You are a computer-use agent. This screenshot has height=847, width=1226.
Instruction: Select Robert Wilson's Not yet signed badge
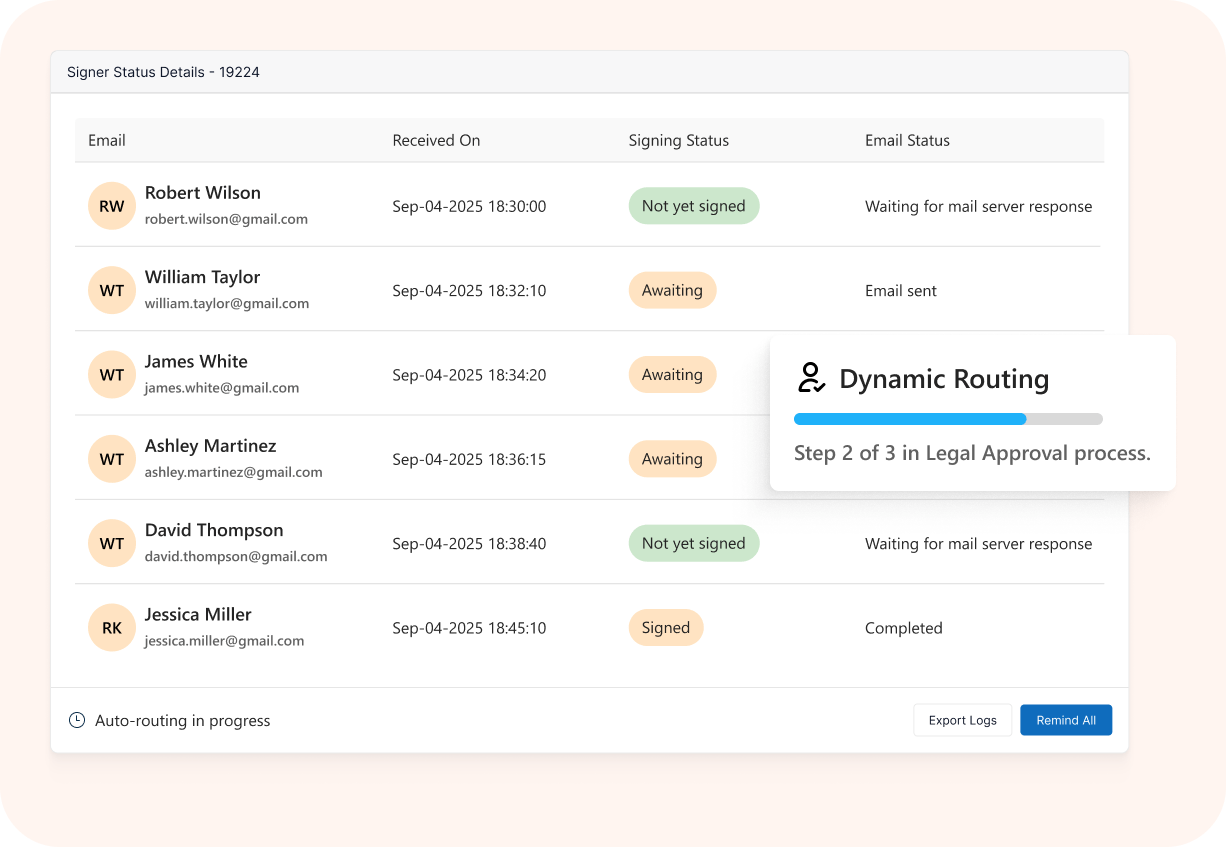click(x=693, y=206)
